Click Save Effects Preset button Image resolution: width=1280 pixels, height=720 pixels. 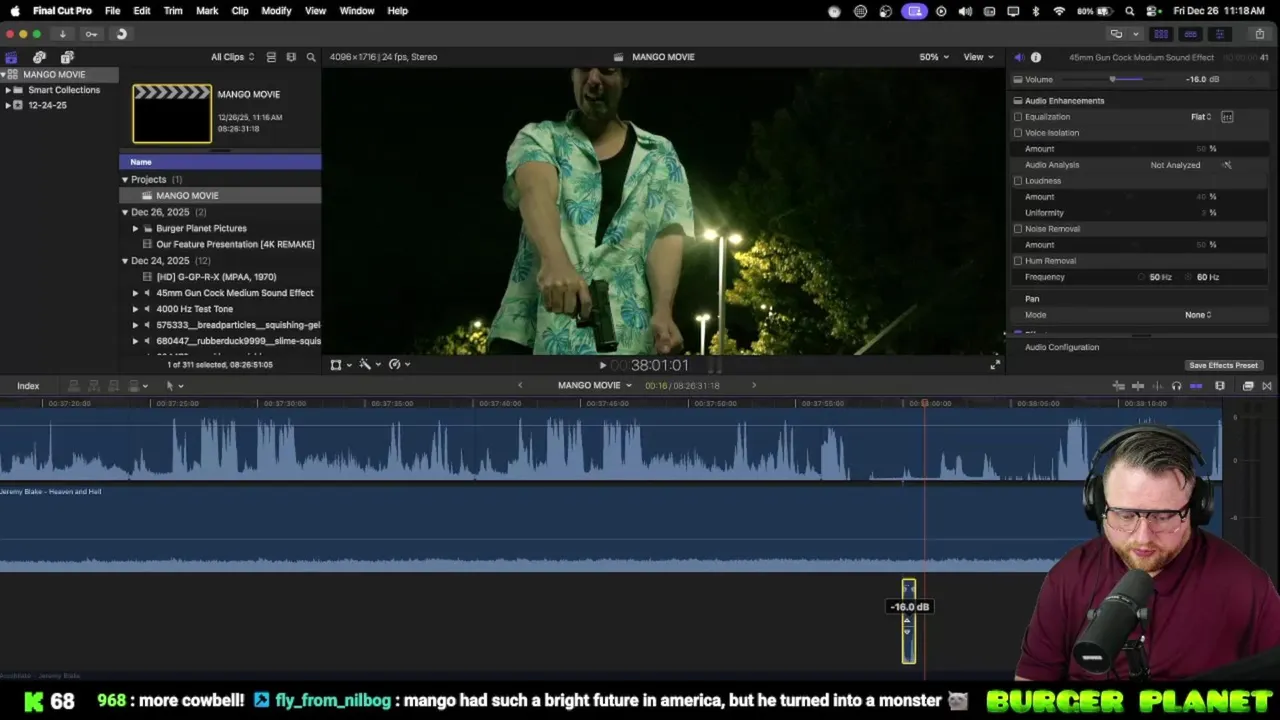[1223, 366]
